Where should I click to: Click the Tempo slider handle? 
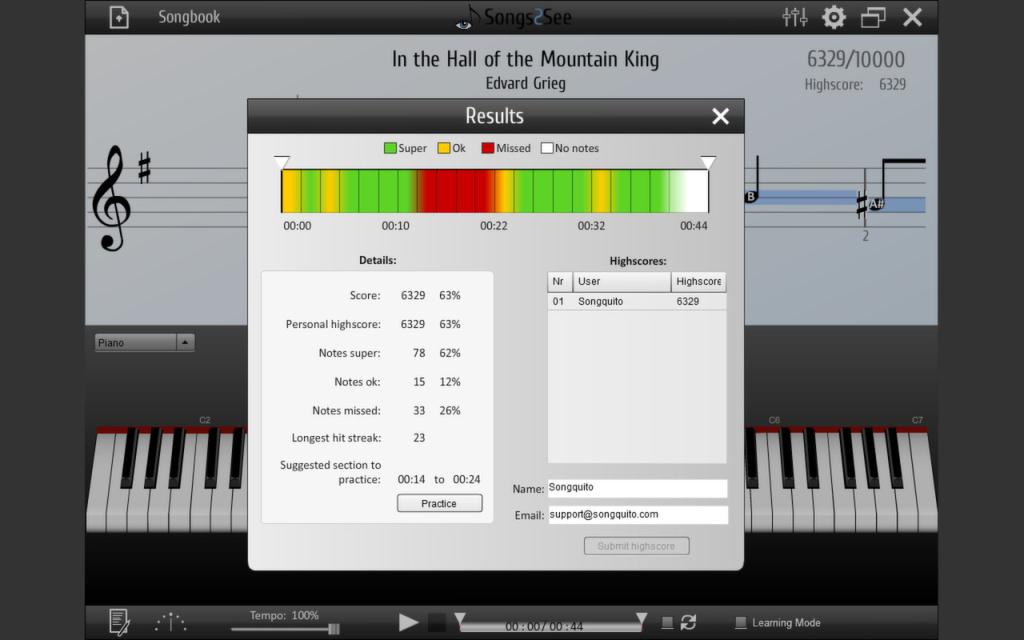click(x=334, y=629)
